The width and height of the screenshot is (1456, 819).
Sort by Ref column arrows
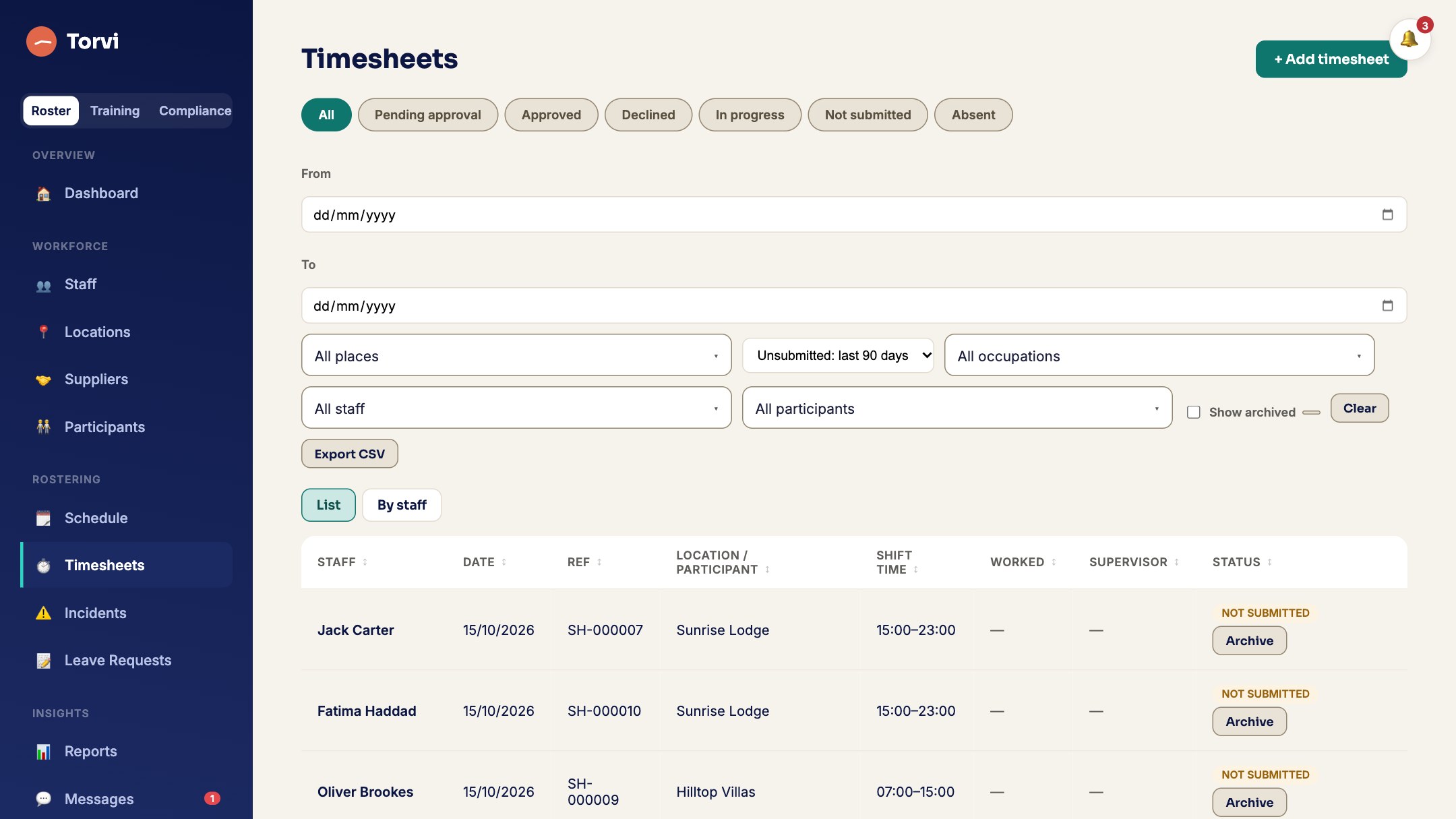pos(599,562)
